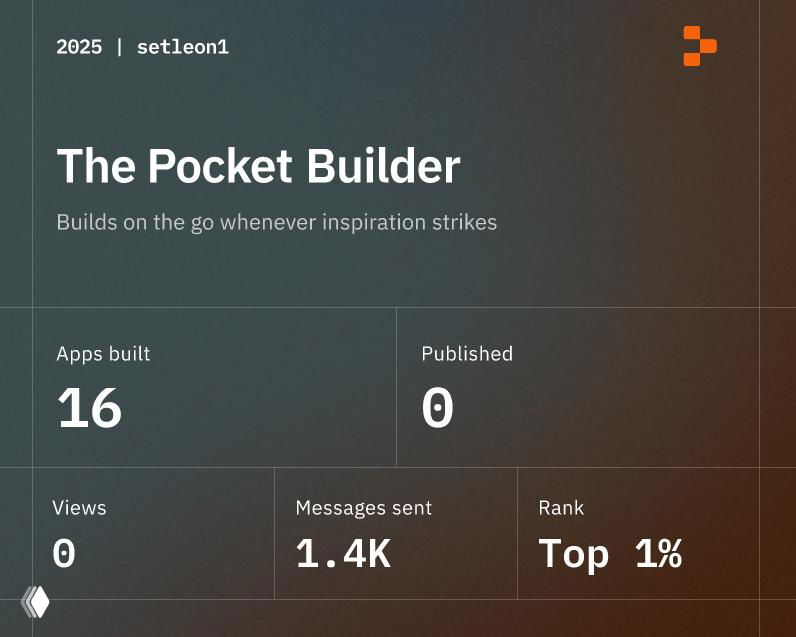This screenshot has width=796, height=637.
Task: Click the Top 1% rank value
Action: coord(610,554)
